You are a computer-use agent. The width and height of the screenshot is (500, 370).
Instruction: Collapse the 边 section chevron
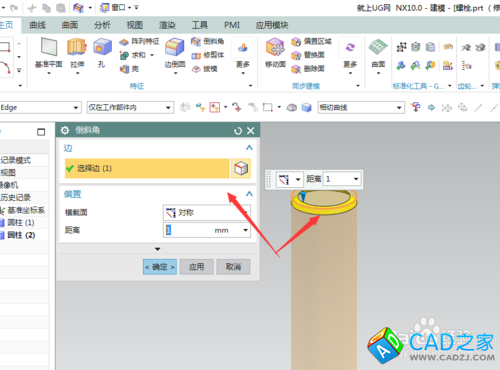coord(249,148)
